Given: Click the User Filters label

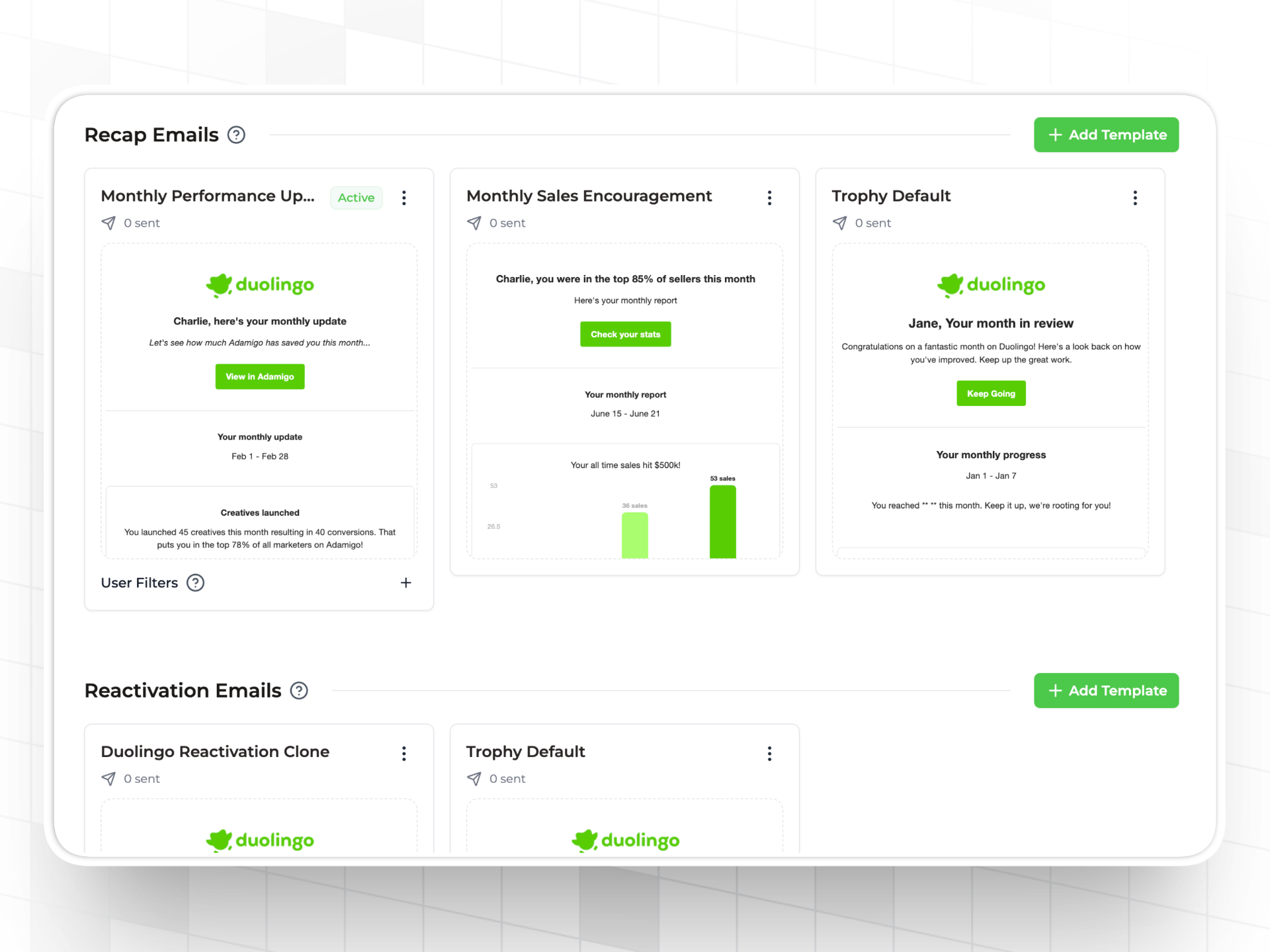Looking at the screenshot, I should [140, 582].
